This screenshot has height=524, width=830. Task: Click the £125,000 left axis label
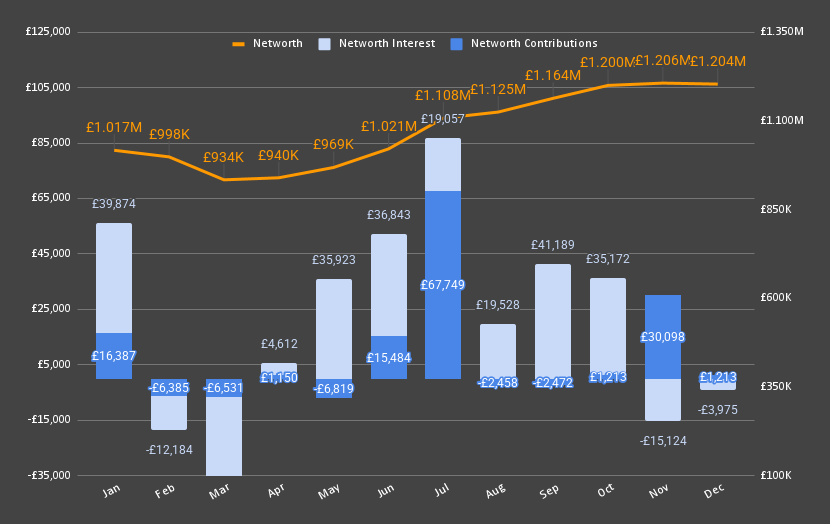pyautogui.click(x=48, y=31)
